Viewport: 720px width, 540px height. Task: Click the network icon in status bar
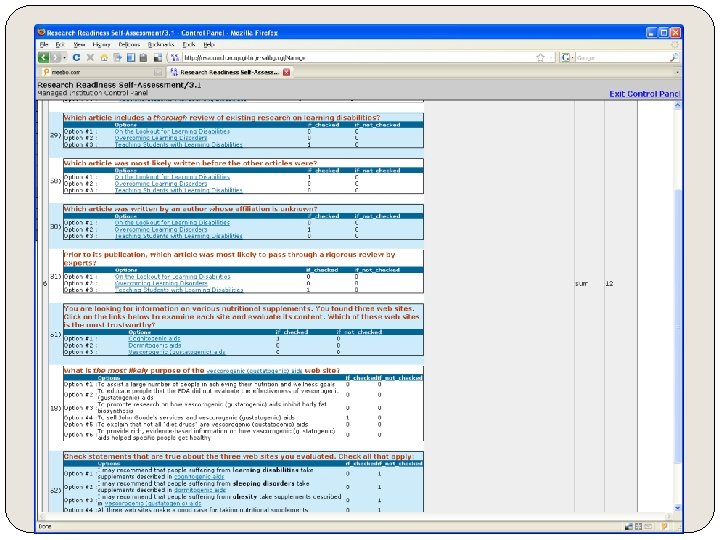tap(629, 526)
